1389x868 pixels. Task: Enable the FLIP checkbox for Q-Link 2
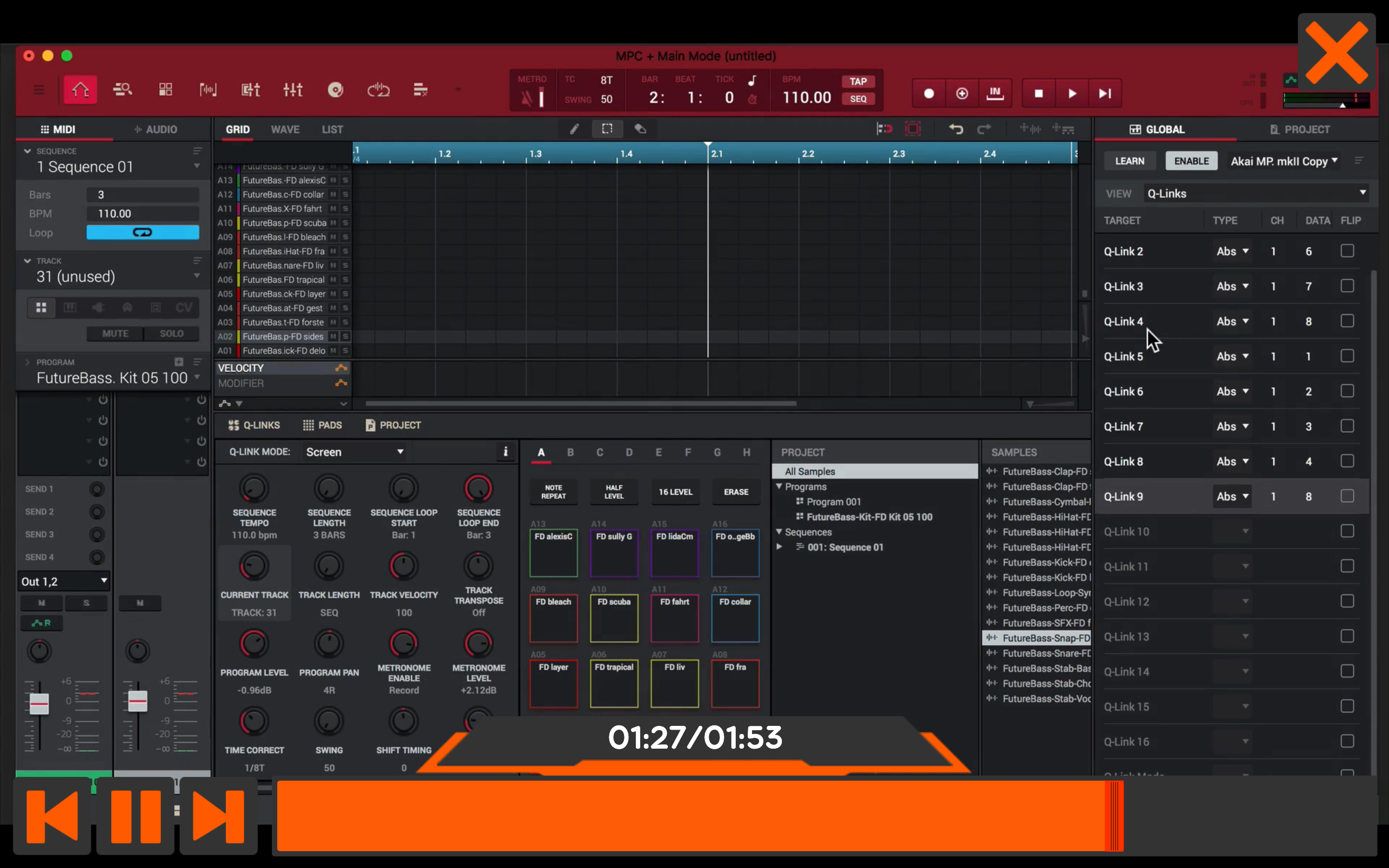pyautogui.click(x=1347, y=251)
